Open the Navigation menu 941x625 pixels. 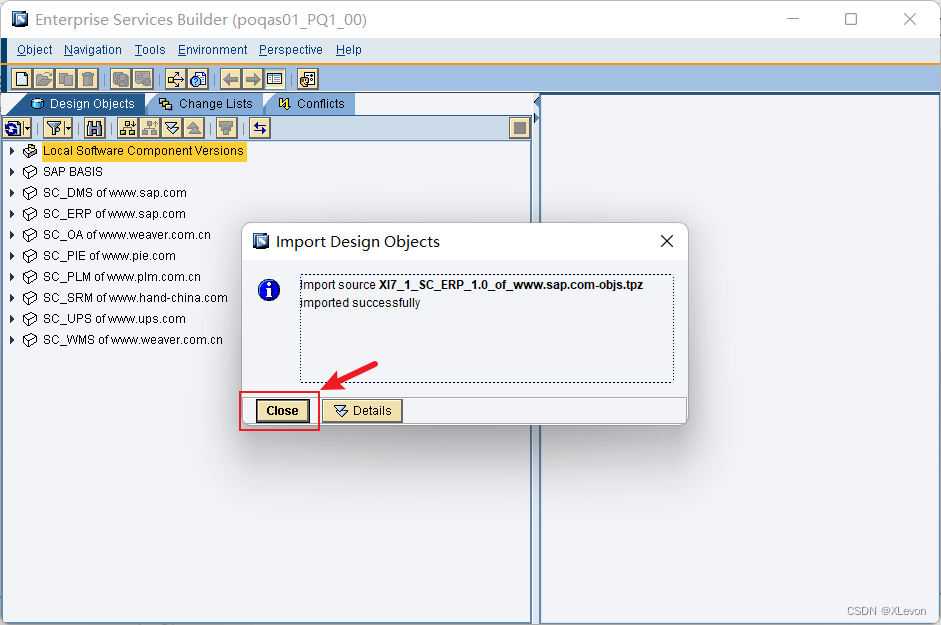pyautogui.click(x=92, y=50)
